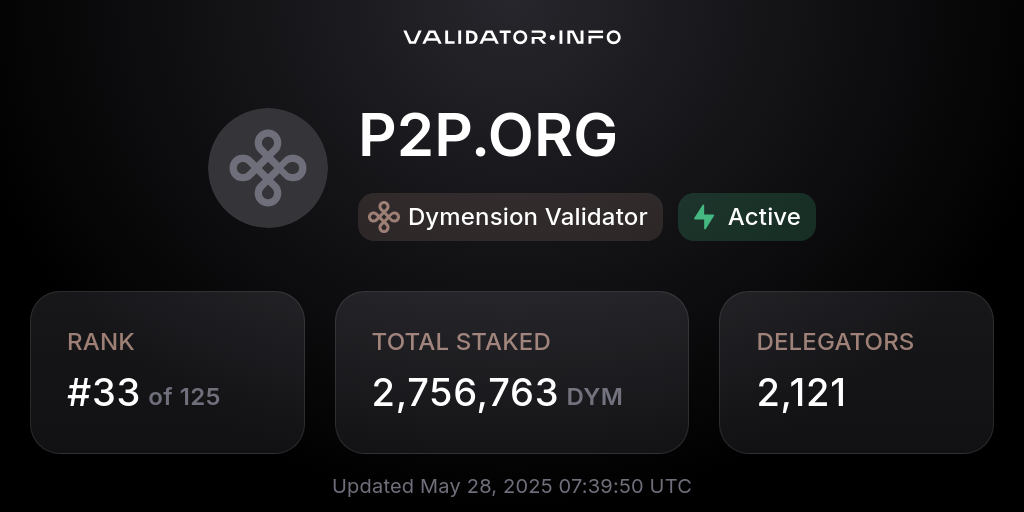Click the small Dymension logo in badge
Image resolution: width=1024 pixels, height=512 pixels.
pyautogui.click(x=384, y=217)
